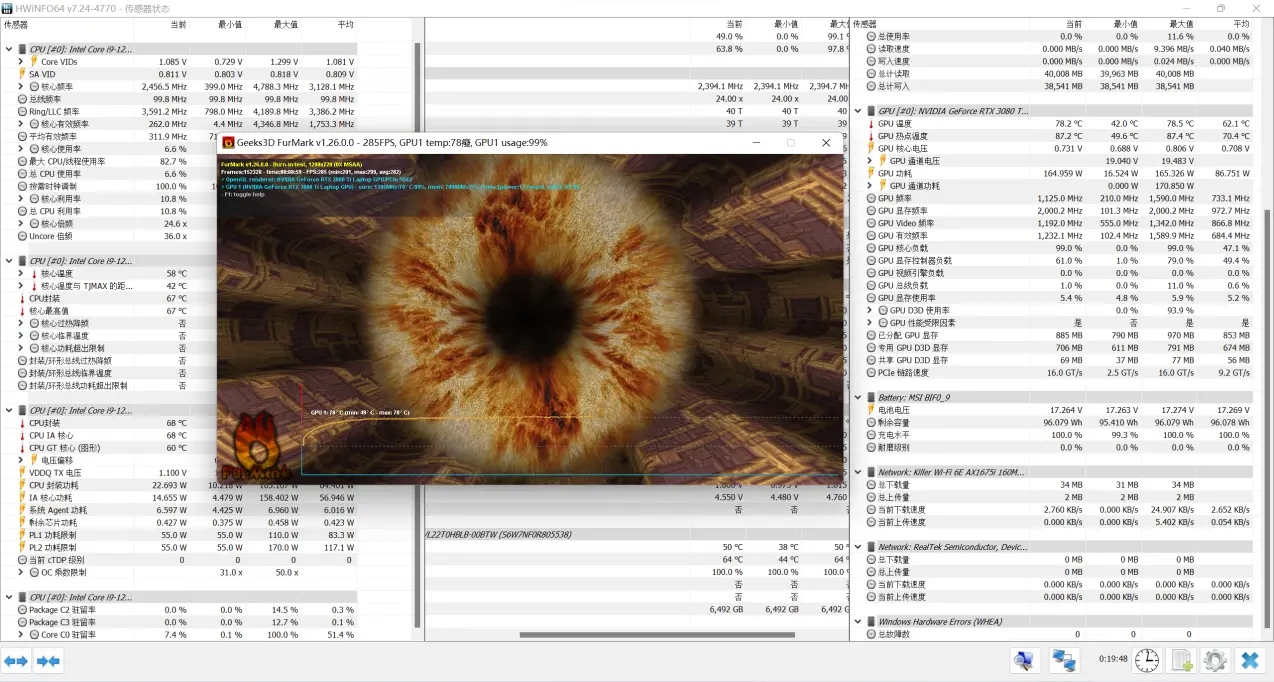The width and height of the screenshot is (1274, 682).
Task: Click the shrink-columns inward arrows button
Action: coord(48,661)
